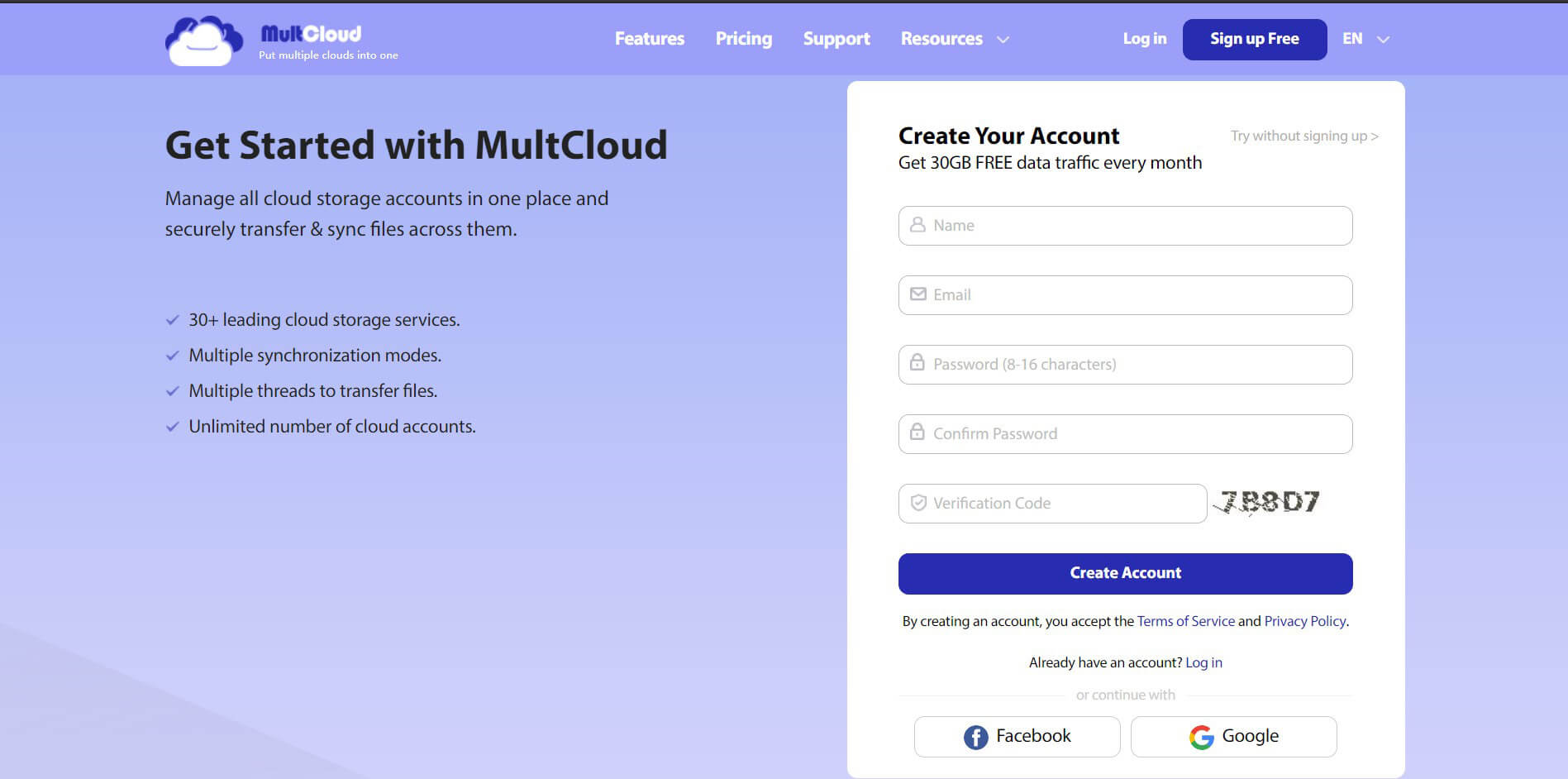Viewport: 1568px width, 779px height.
Task: Select the Google icon for social login
Action: click(1201, 736)
